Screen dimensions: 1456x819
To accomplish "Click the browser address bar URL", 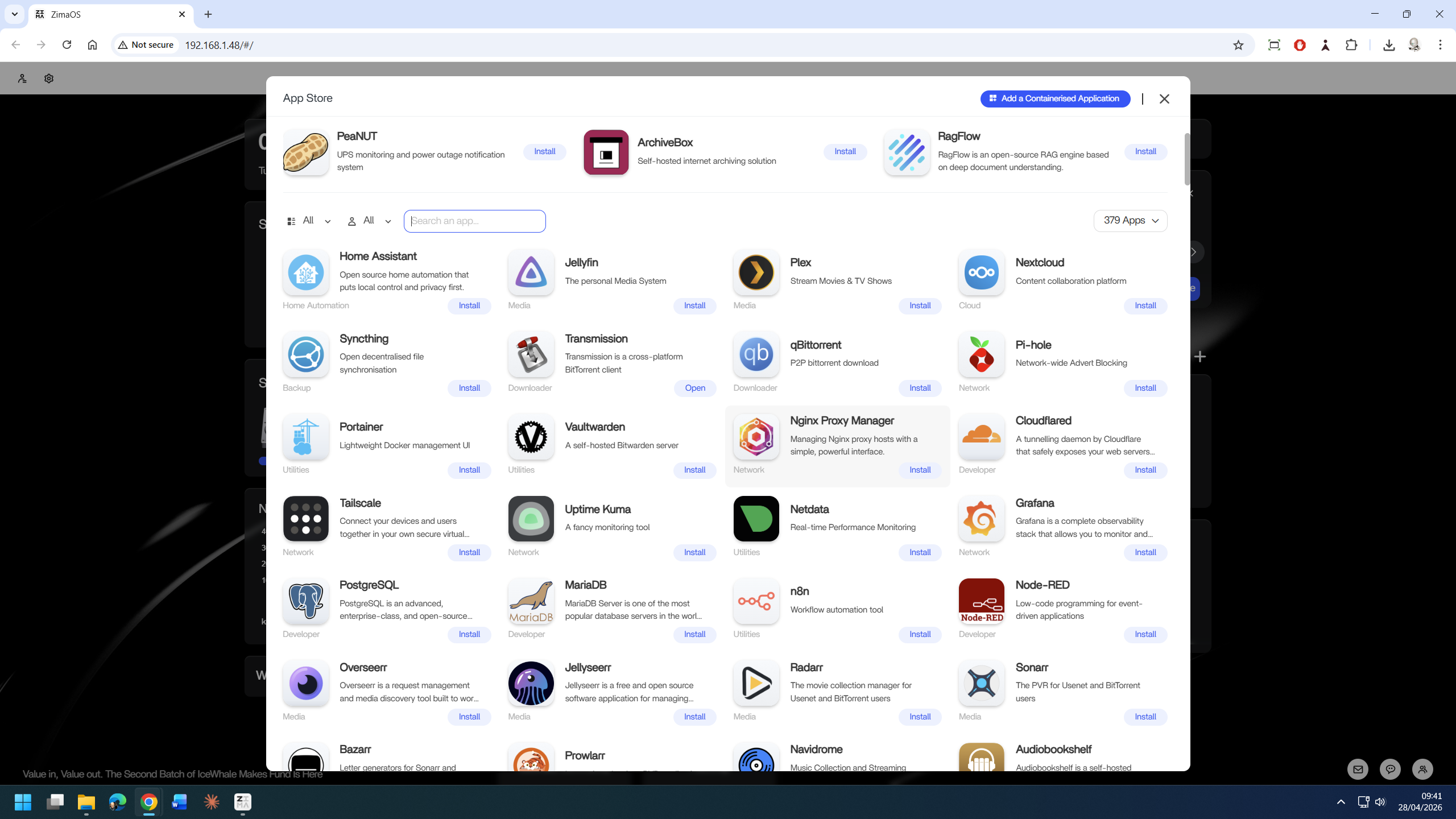I will point(219,45).
